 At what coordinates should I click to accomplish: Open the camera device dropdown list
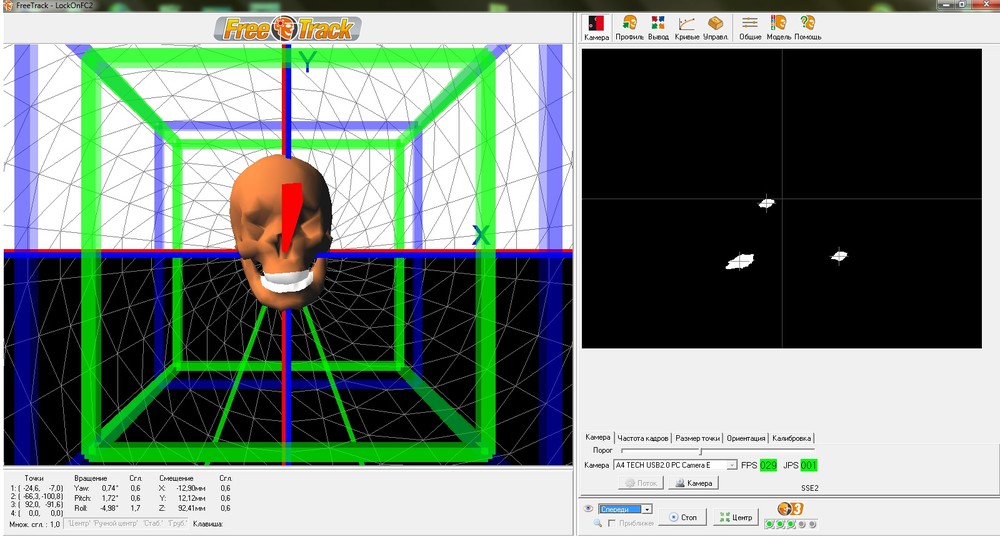[675, 465]
